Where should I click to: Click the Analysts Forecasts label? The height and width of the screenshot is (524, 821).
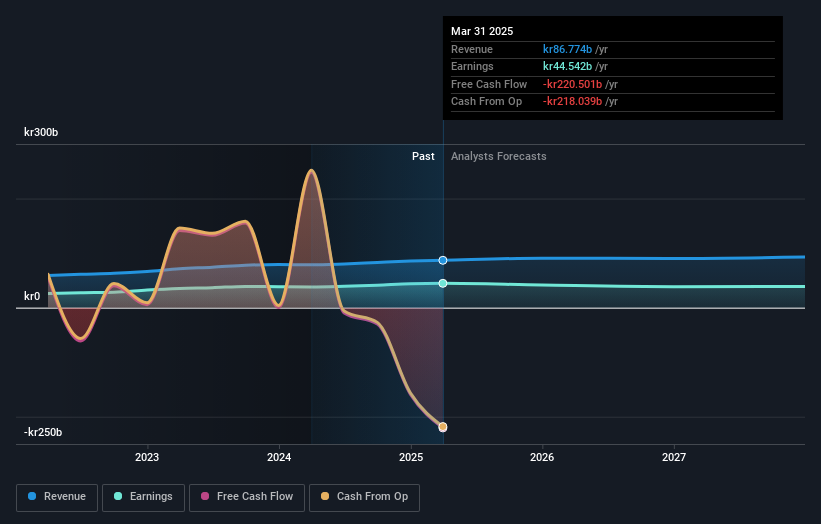pyautogui.click(x=498, y=157)
